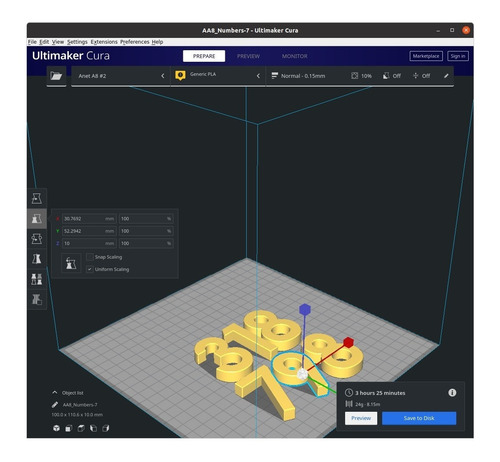Edit the X size mm field
The width and height of the screenshot is (500, 462).
pyautogui.click(x=89, y=219)
